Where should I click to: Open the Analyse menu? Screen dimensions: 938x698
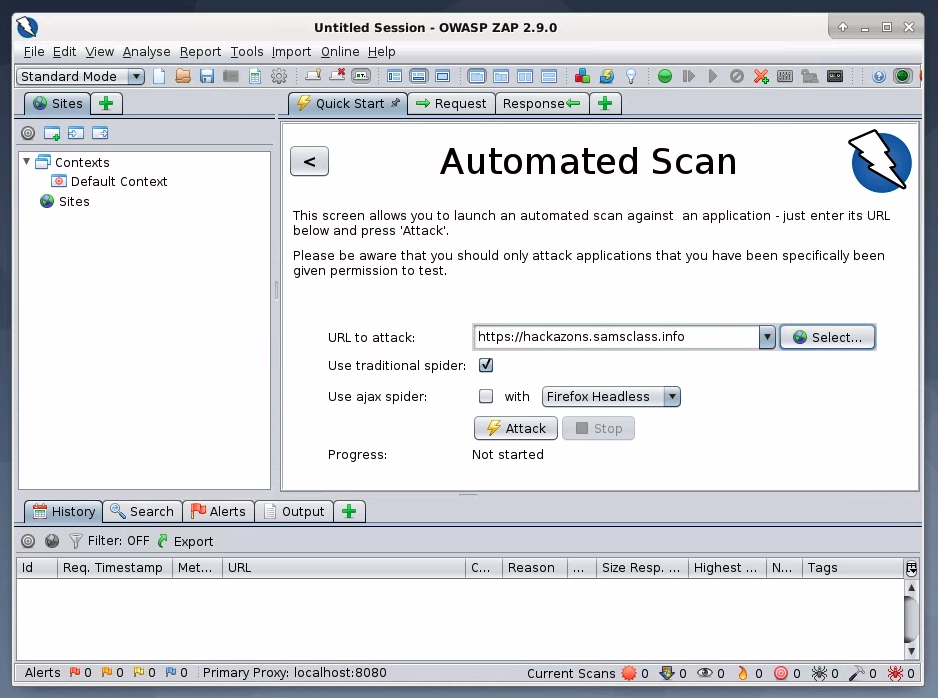[147, 51]
